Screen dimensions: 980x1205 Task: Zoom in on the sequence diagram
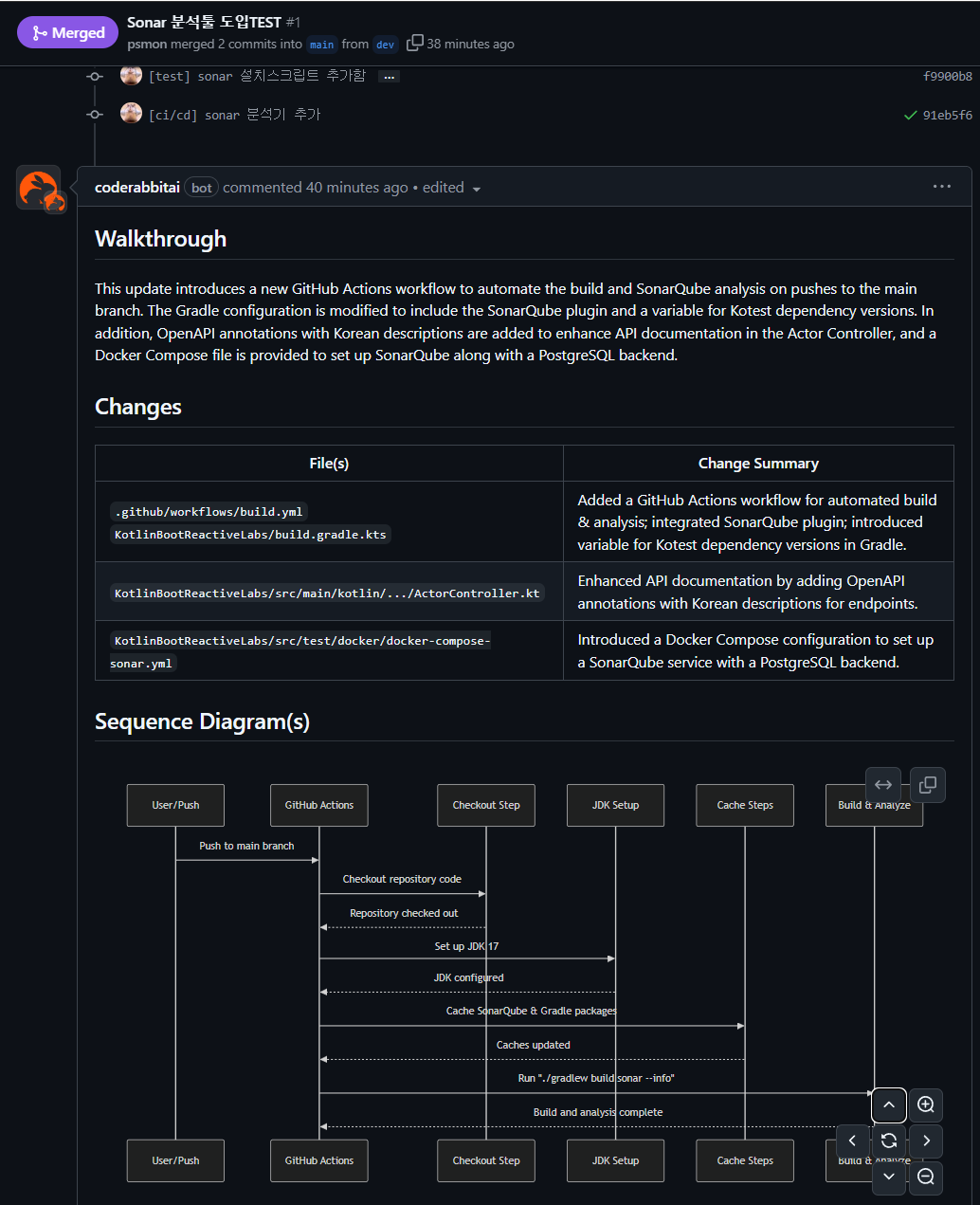coord(926,1105)
